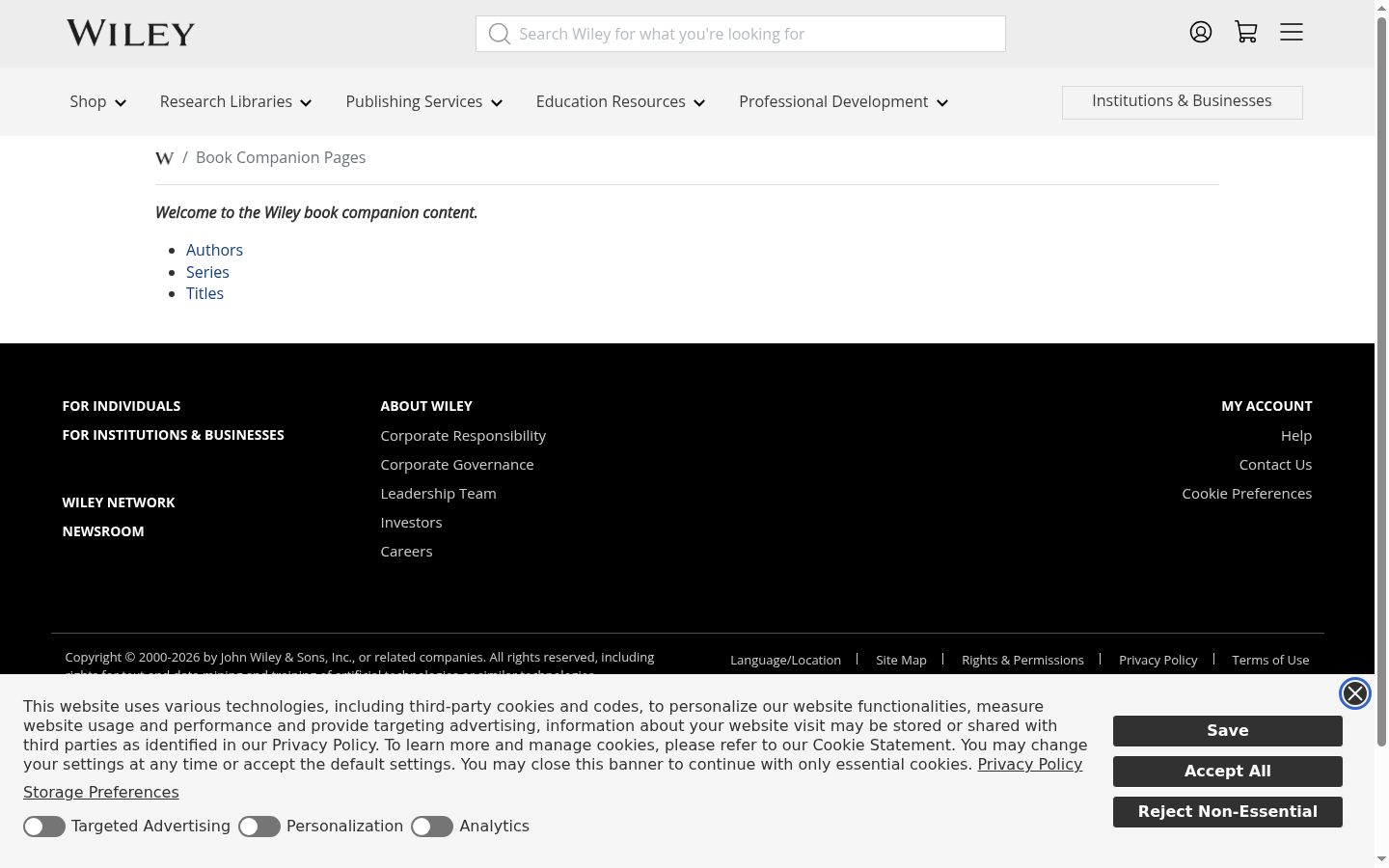Open Language/Location footer link
The height and width of the screenshot is (868, 1389).
pyautogui.click(x=785, y=661)
